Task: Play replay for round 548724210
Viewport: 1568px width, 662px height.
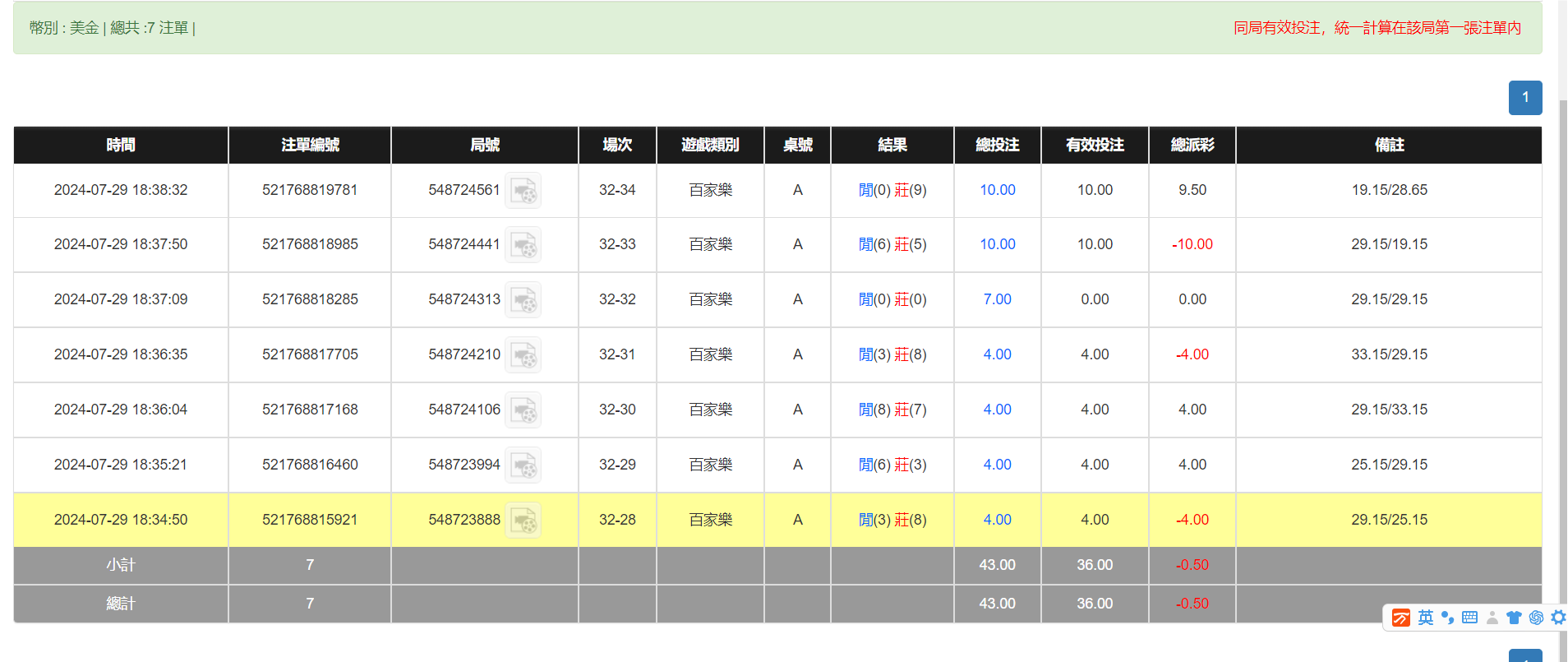Action: [523, 355]
